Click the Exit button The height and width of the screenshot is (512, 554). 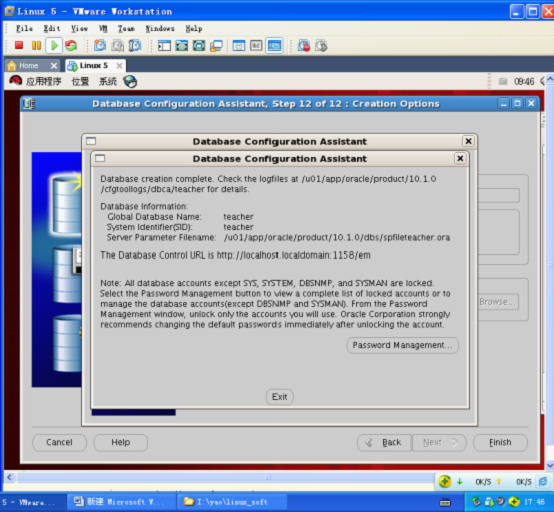coord(279,396)
